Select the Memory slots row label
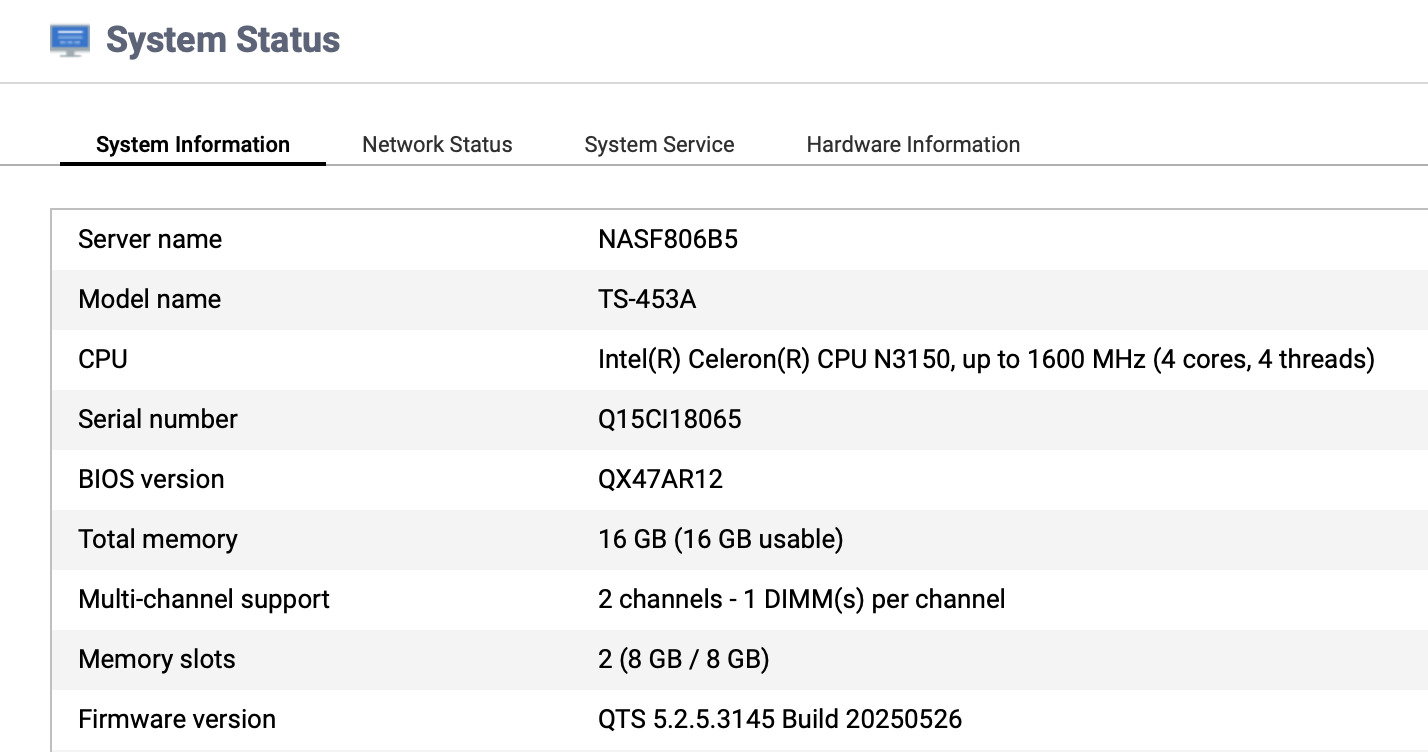The width and height of the screenshot is (1428, 752). click(x=157, y=660)
